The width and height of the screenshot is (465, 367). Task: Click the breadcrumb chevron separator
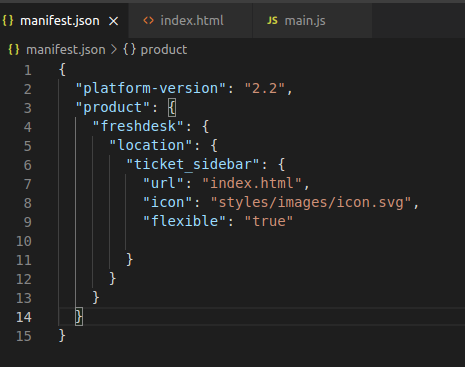[114, 50]
